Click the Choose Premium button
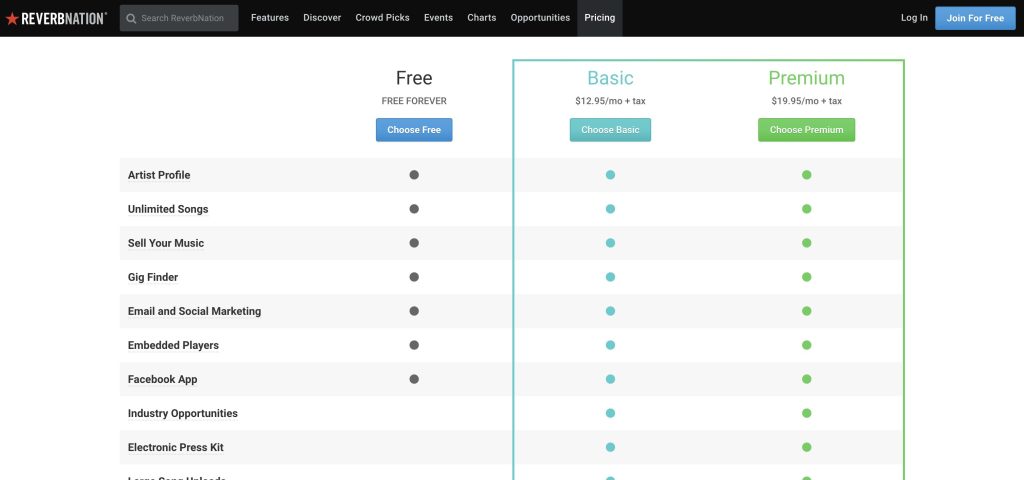 click(807, 130)
